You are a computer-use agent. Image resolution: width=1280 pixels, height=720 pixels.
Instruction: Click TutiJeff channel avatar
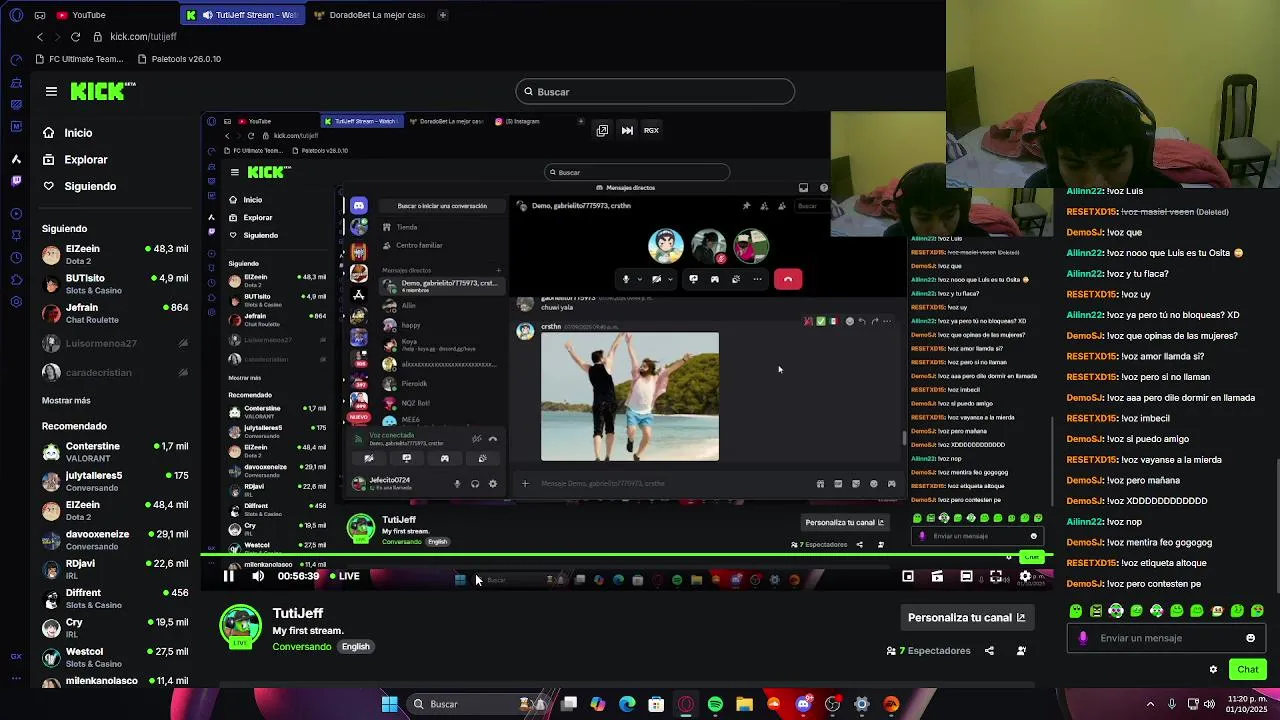click(x=241, y=628)
